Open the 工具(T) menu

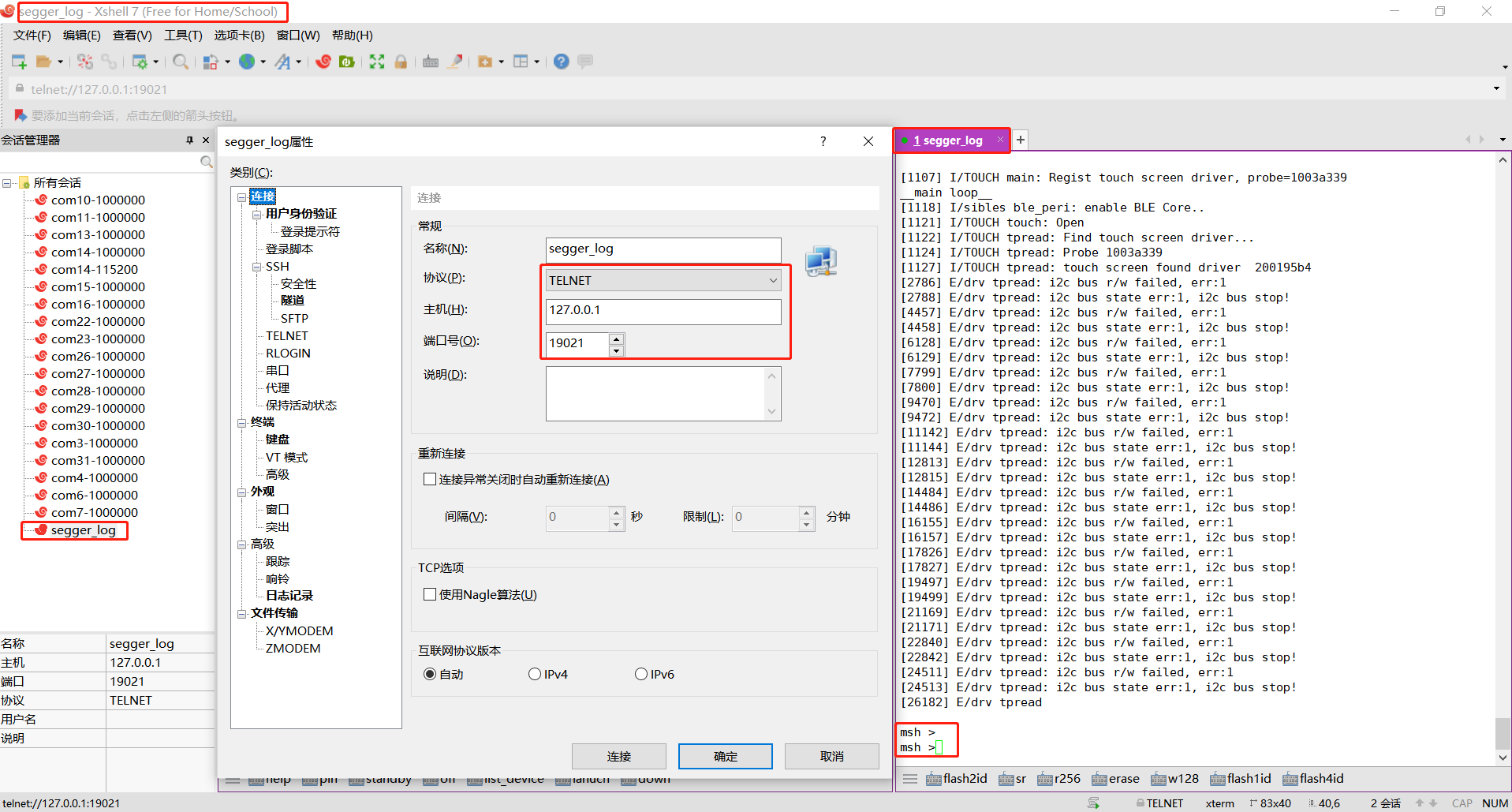(x=183, y=36)
